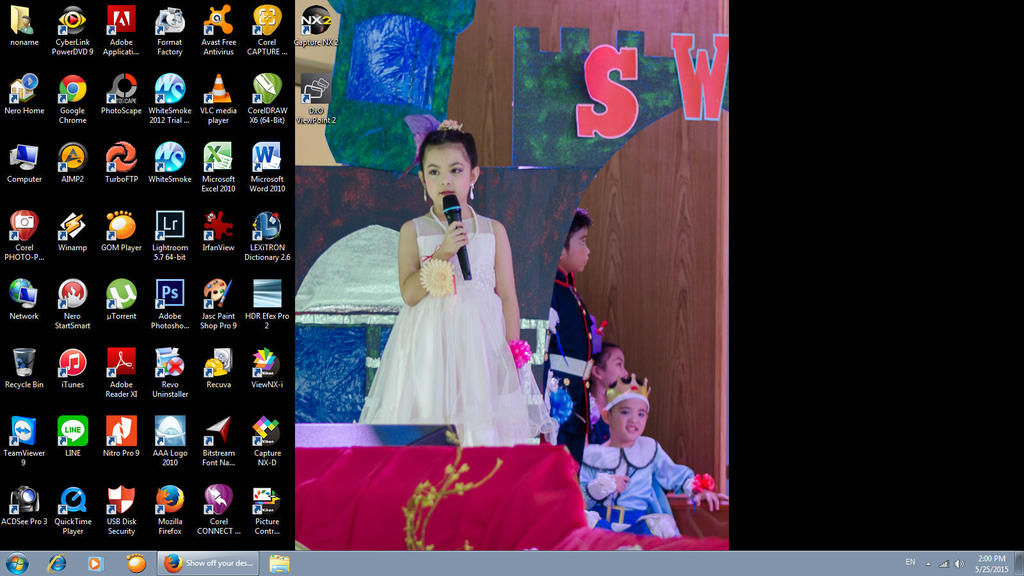1024x576 pixels.
Task: Switch to the Firefox 'Show off your des...' taskbar window
Action: click(x=208, y=563)
